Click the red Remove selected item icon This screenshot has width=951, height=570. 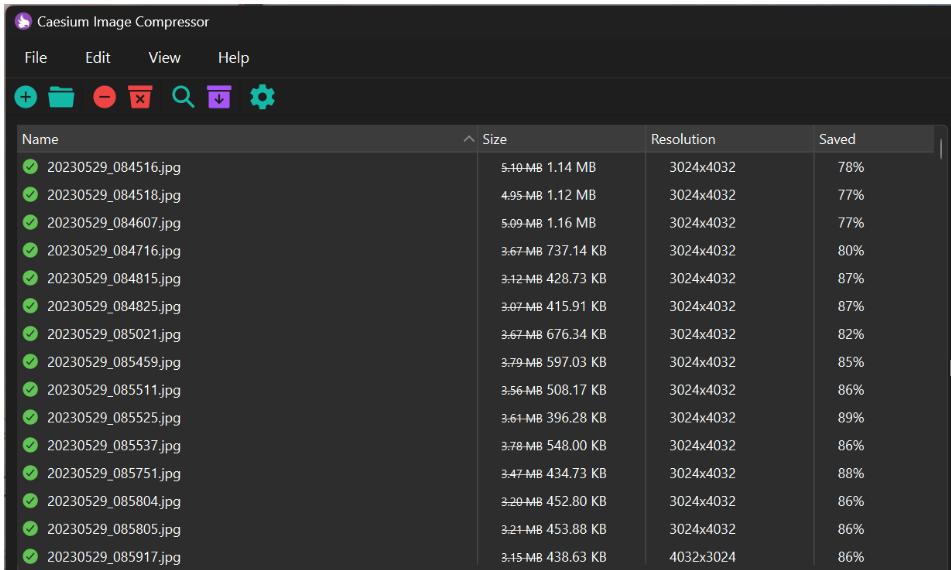(x=105, y=97)
